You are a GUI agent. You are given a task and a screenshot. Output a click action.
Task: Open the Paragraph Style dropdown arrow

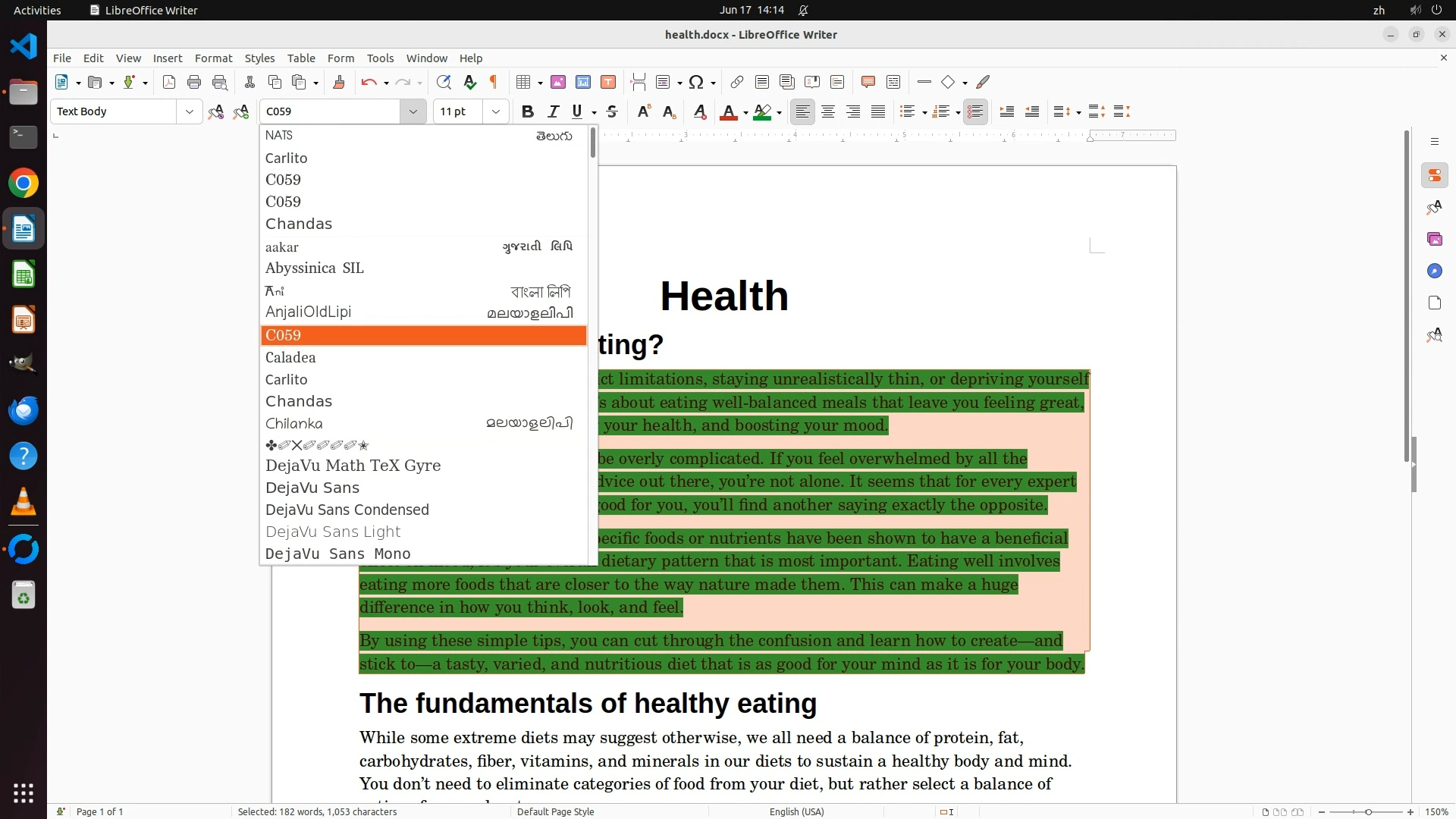189,111
